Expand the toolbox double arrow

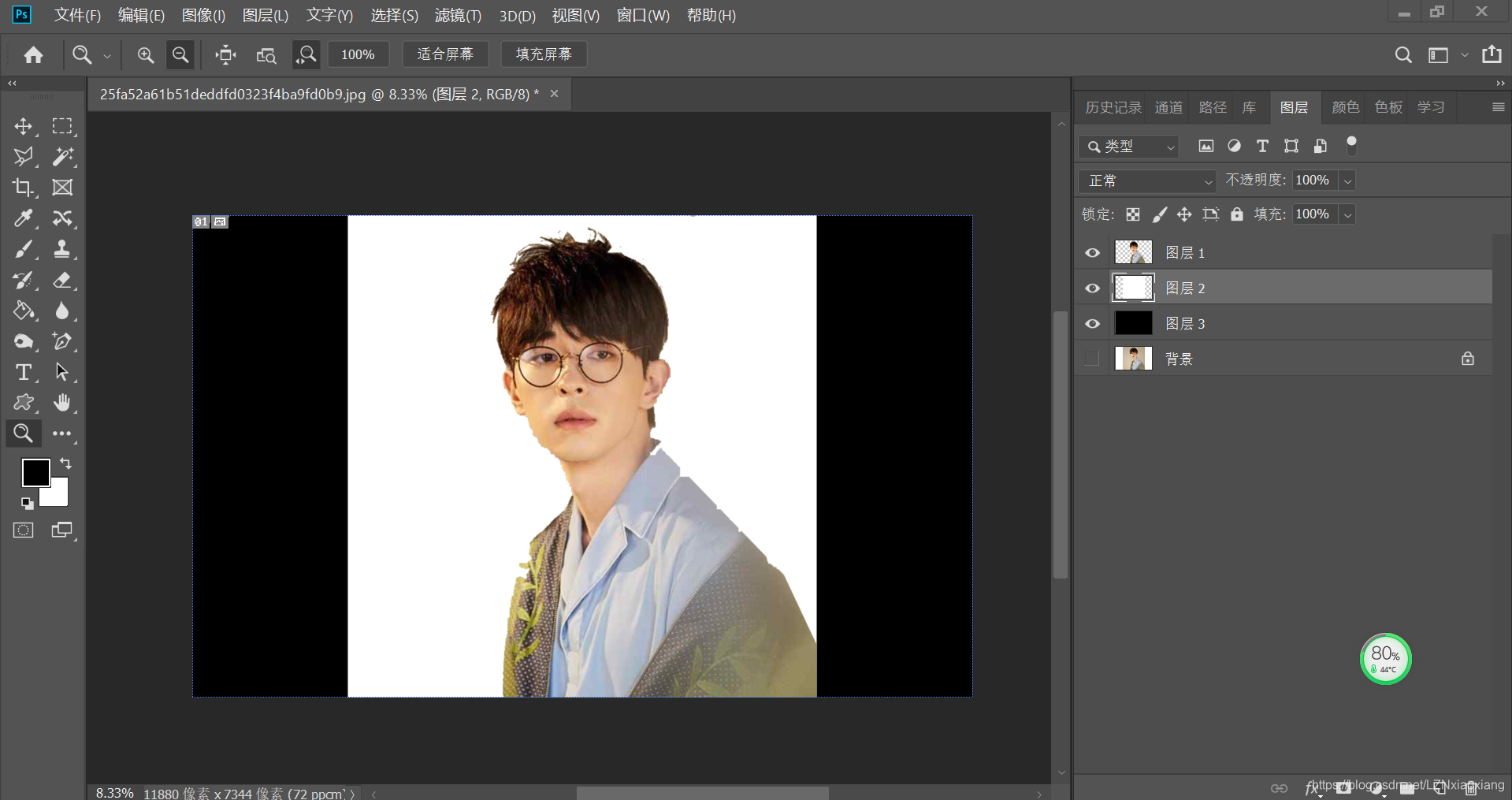tap(12, 83)
